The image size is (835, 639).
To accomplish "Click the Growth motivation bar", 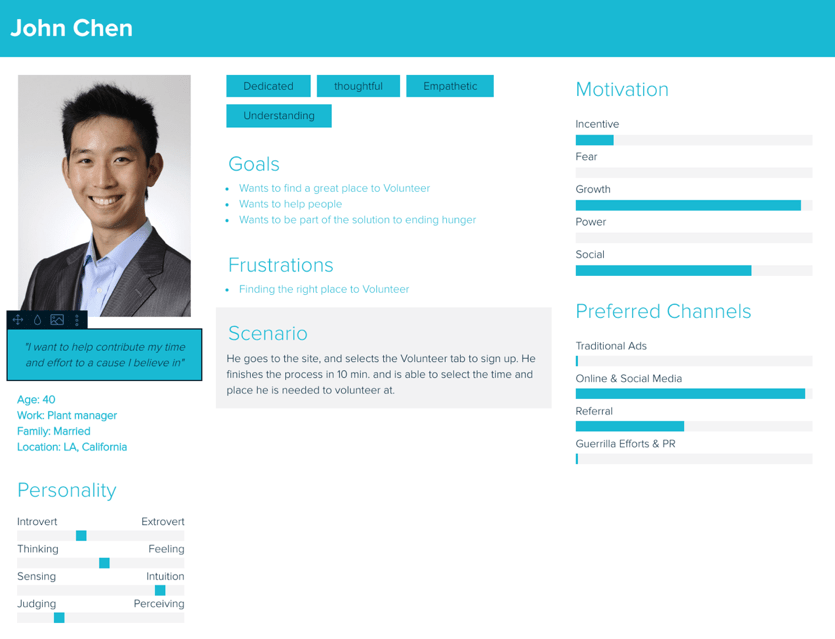I will pos(688,205).
